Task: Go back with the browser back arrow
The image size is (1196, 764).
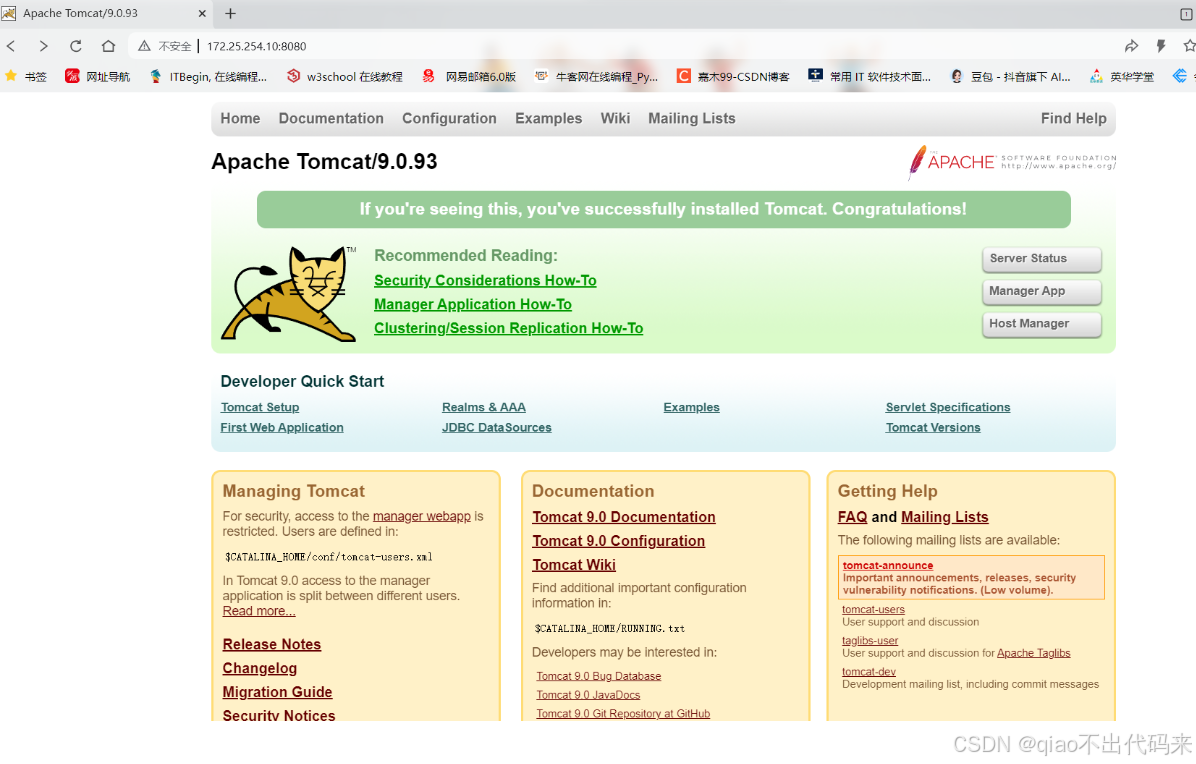Action: pos(11,46)
